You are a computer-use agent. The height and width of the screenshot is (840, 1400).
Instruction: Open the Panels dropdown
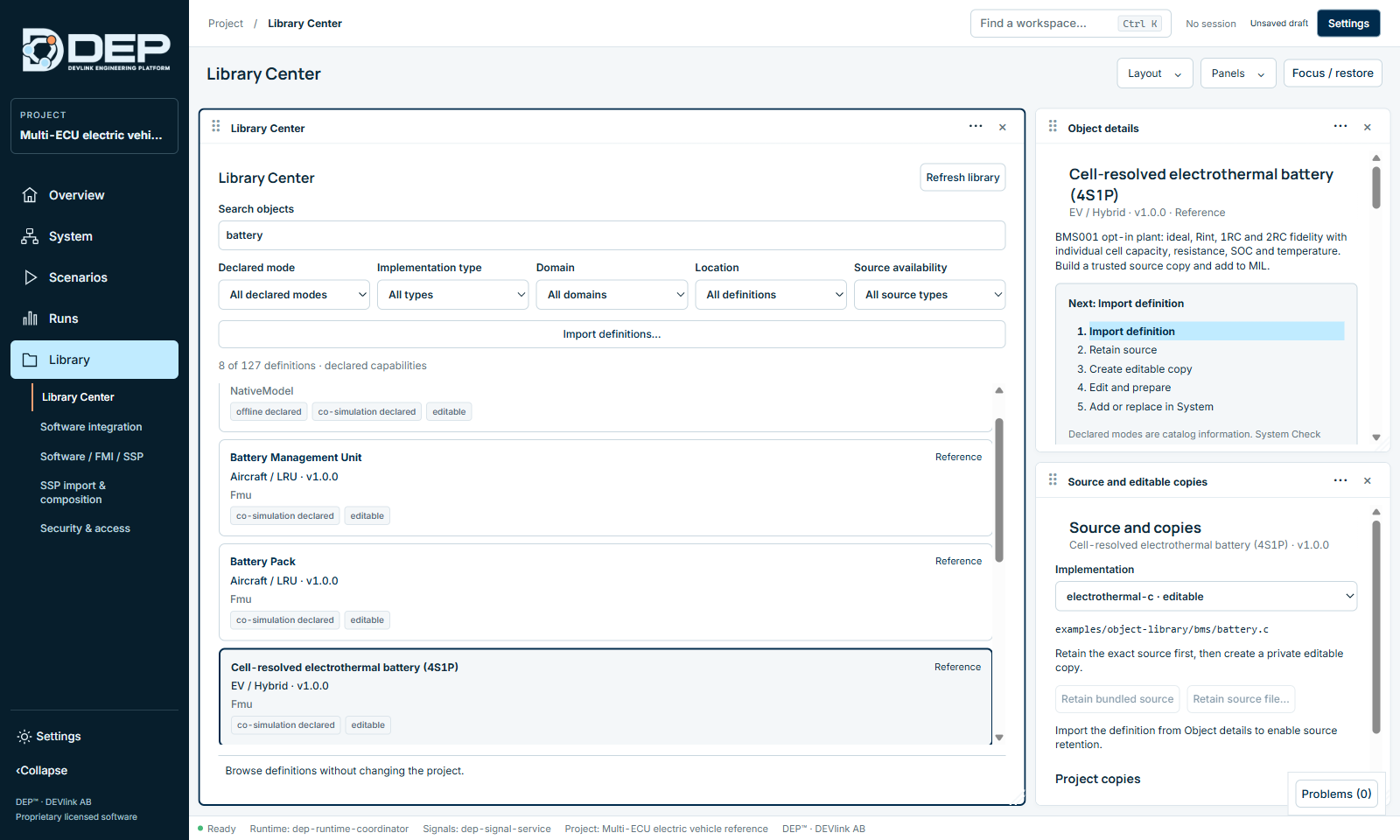pyautogui.click(x=1238, y=73)
